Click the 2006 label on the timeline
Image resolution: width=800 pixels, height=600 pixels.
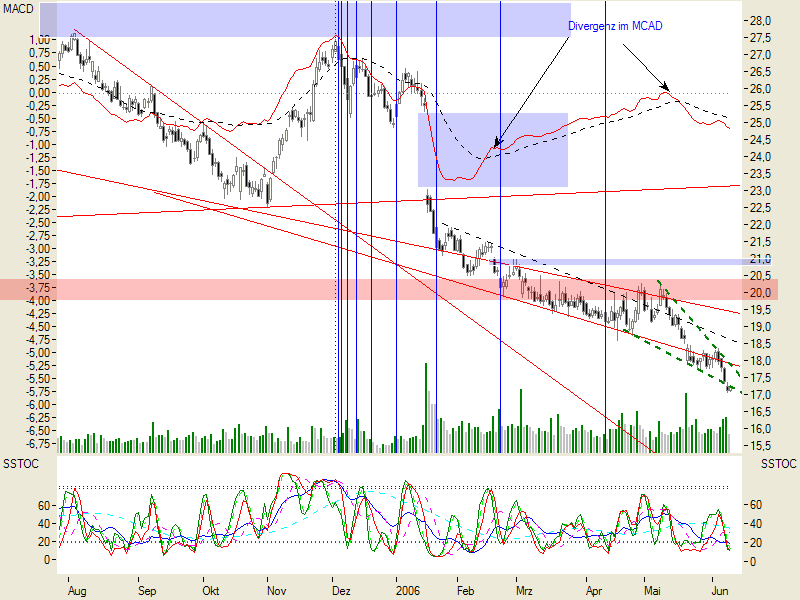411,591
